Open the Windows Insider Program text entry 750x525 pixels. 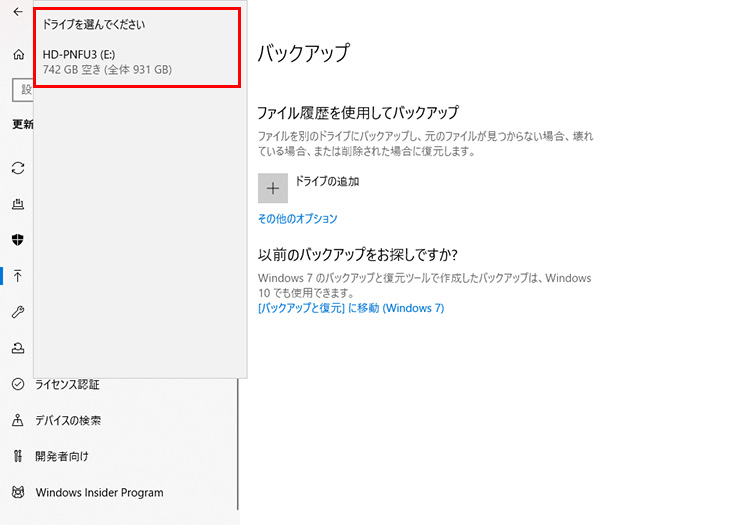coord(99,492)
